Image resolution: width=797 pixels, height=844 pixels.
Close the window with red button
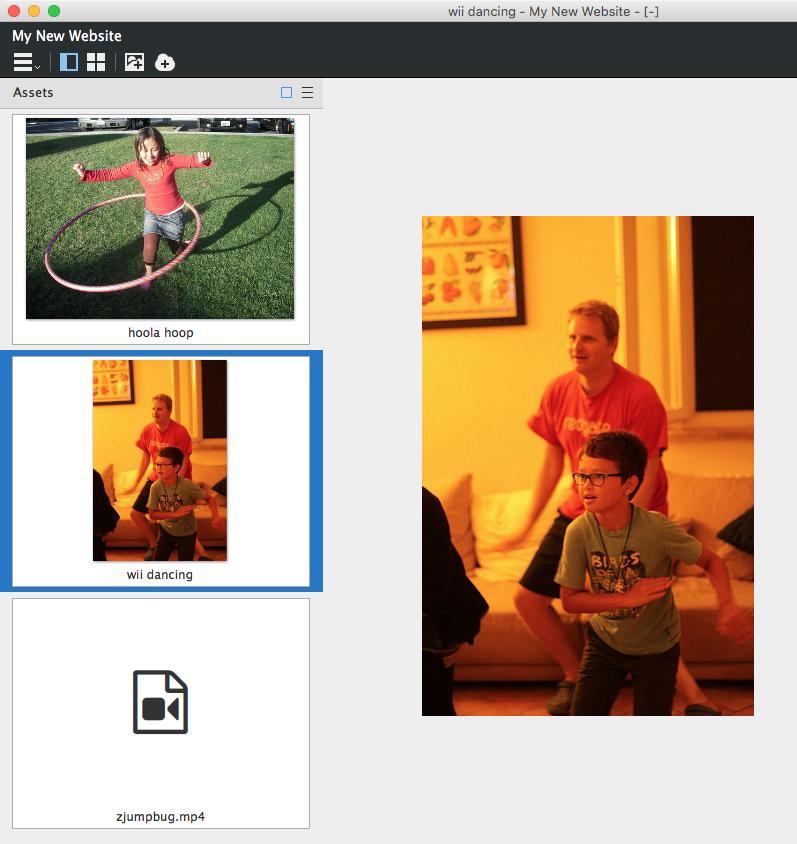[x=14, y=11]
